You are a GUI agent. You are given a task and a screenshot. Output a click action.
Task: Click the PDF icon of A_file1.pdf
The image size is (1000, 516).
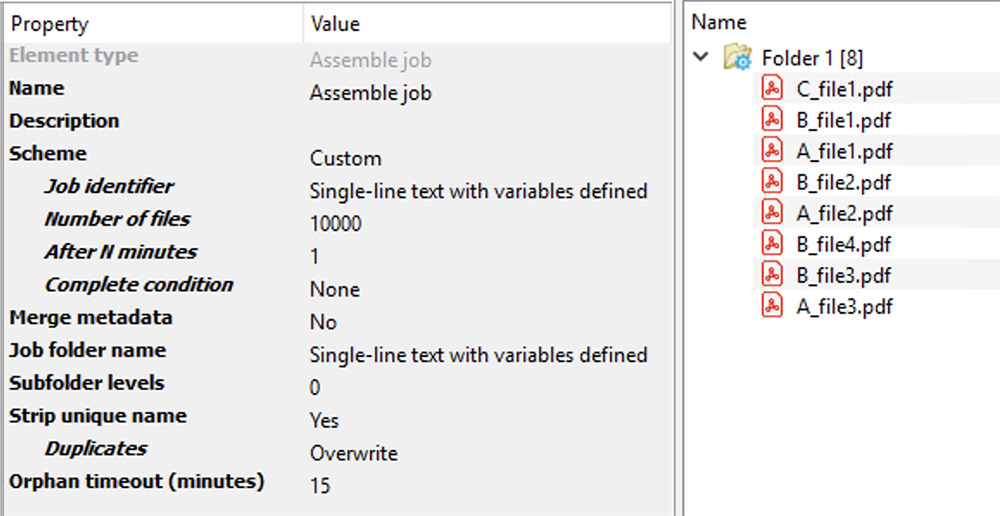tap(771, 151)
